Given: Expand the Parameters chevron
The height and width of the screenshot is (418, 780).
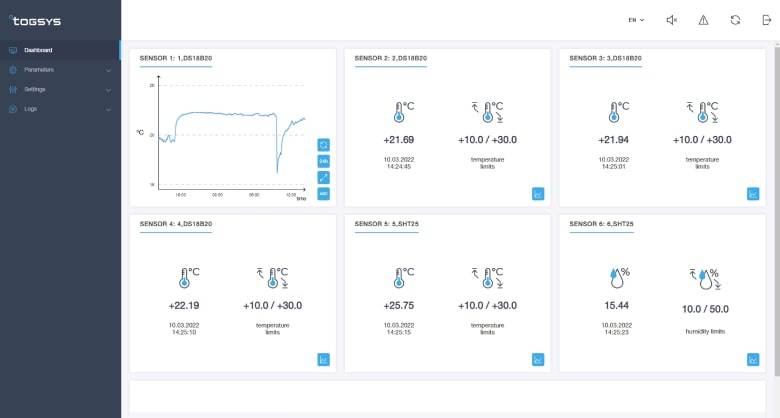Looking at the screenshot, I should [x=108, y=71].
